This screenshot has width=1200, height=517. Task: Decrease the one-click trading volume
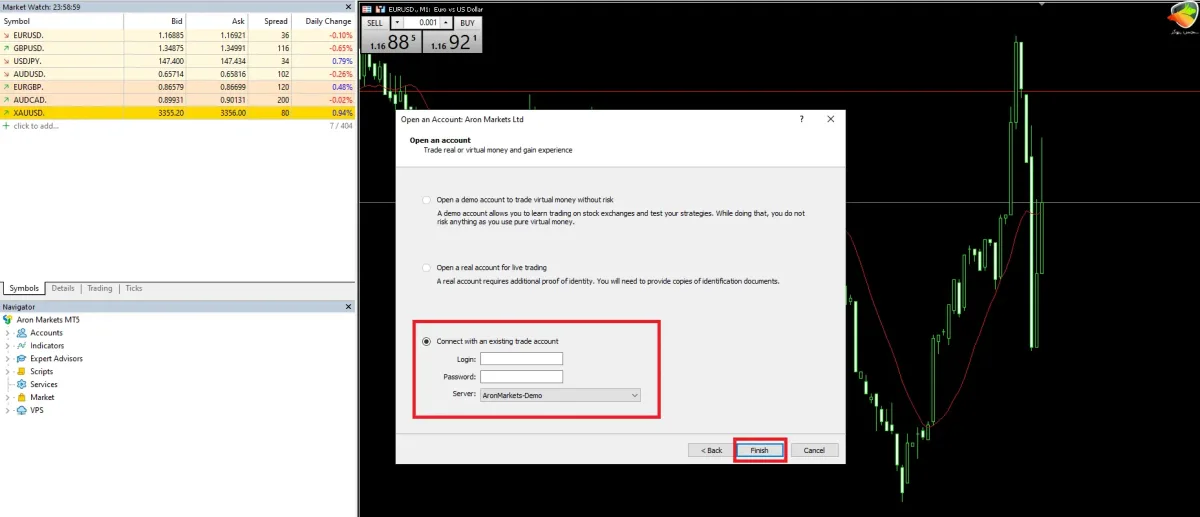tap(396, 22)
